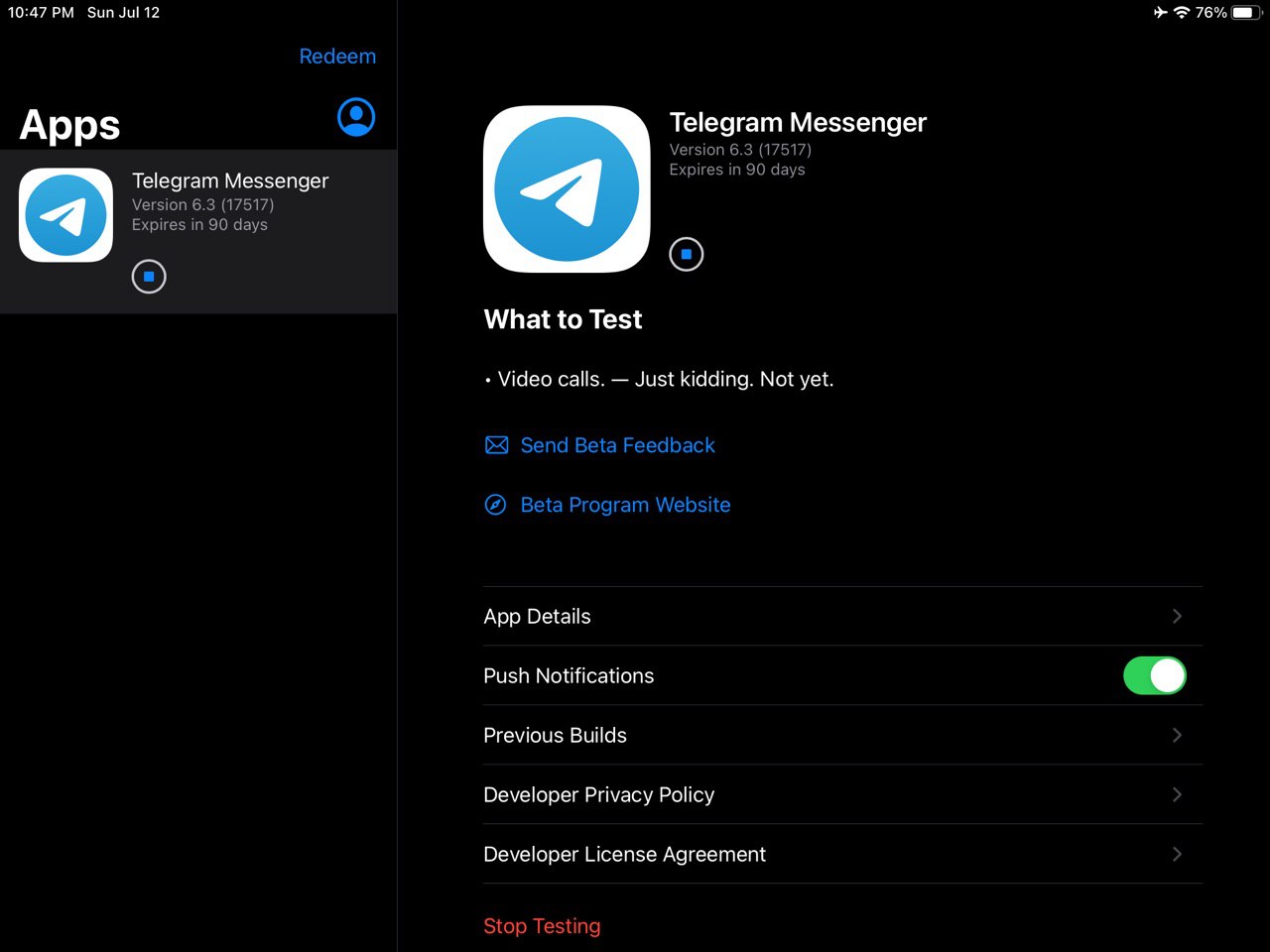Viewport: 1270px width, 952px height.
Task: Open the Developer Privacy Policy label
Action: [x=598, y=794]
